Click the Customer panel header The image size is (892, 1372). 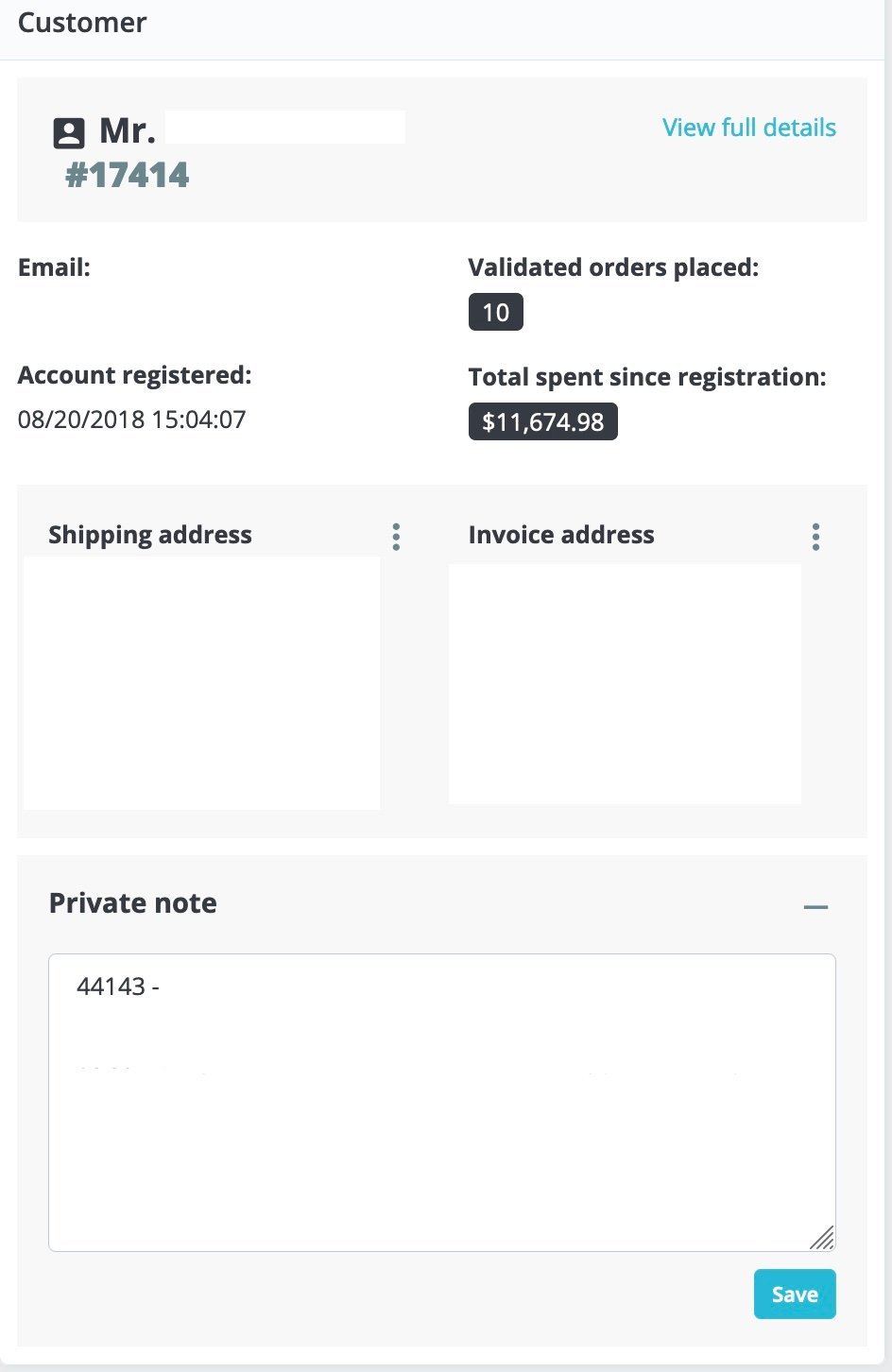pyautogui.click(x=82, y=23)
